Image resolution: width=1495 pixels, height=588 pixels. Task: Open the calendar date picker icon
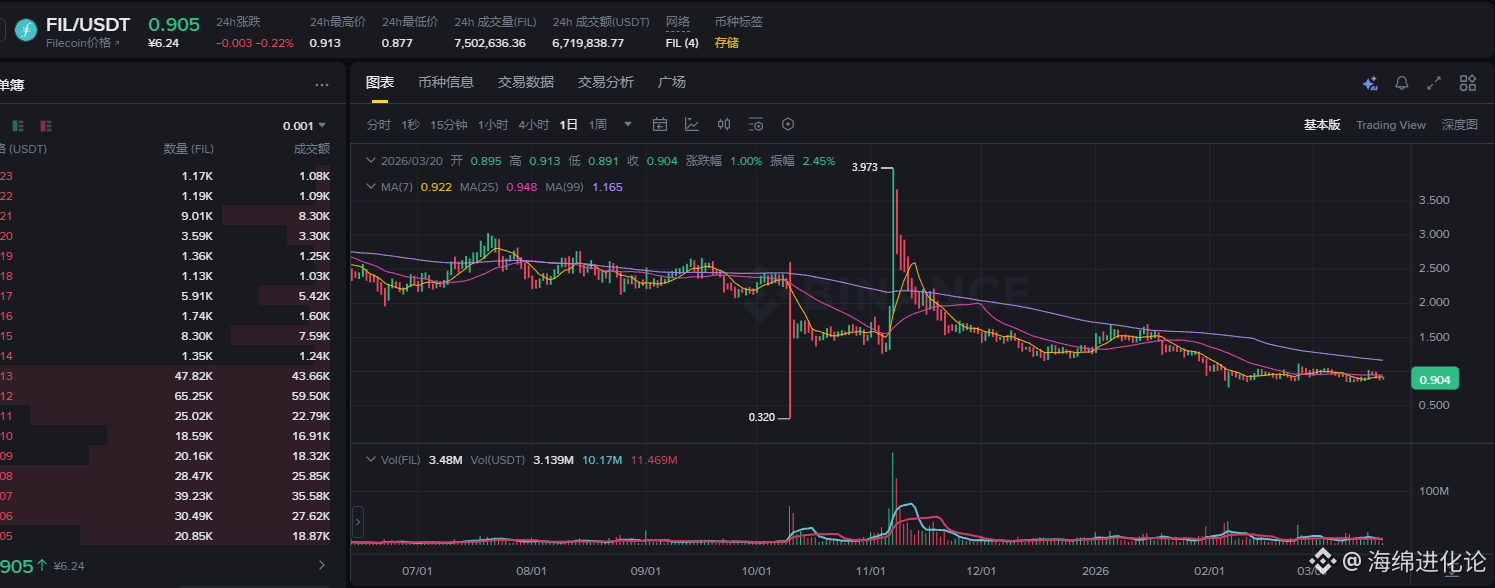(x=660, y=125)
